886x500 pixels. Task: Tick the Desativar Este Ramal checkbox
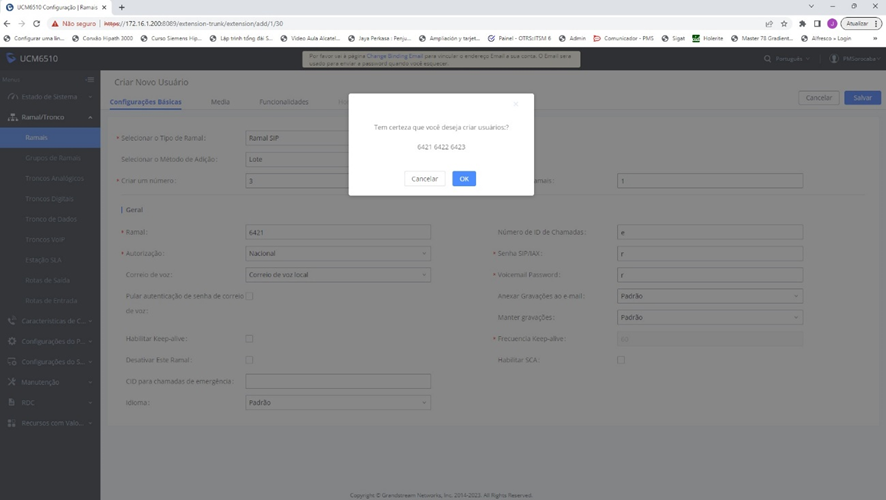pyautogui.click(x=249, y=360)
